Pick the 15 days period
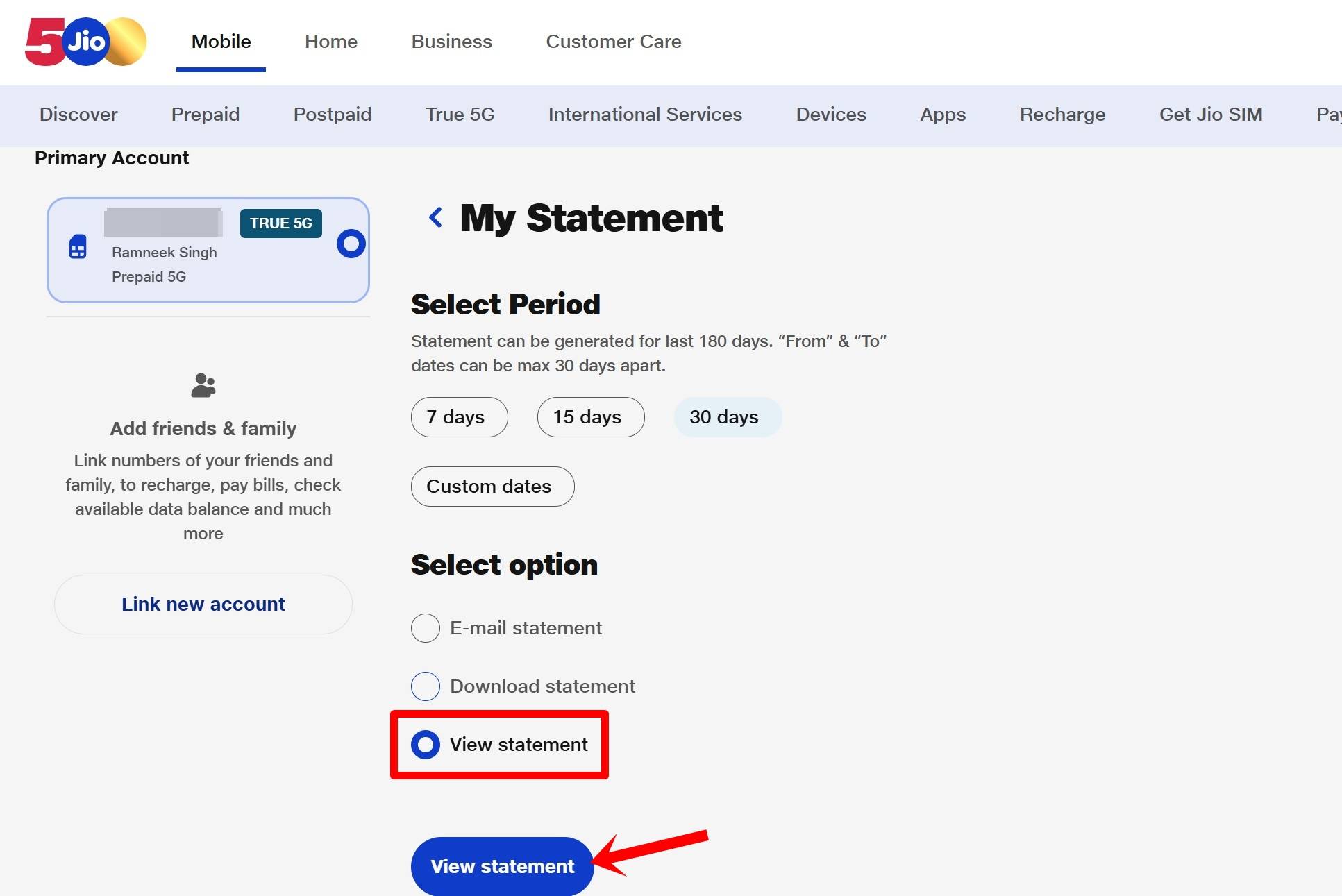Screen dimensions: 1342x896 [591, 417]
